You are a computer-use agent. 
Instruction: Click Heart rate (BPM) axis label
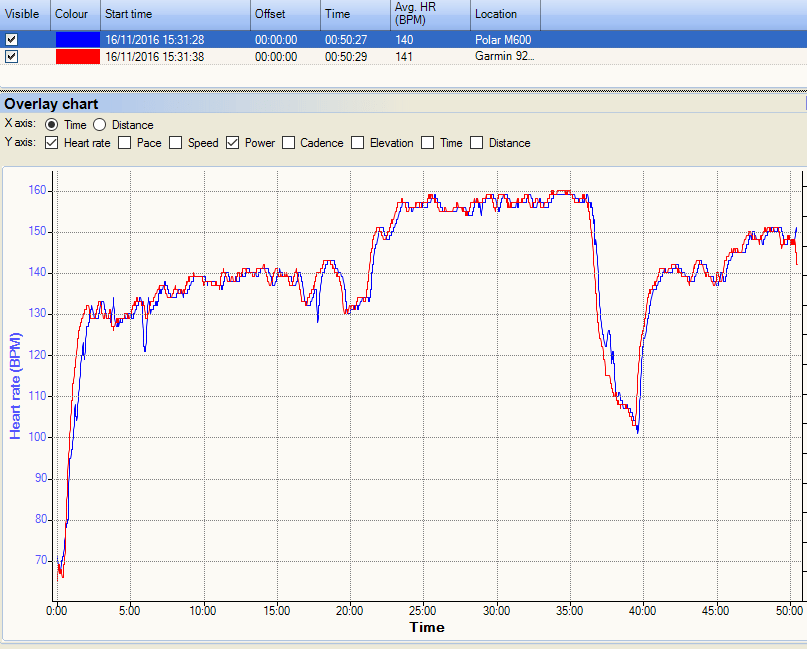(15, 386)
